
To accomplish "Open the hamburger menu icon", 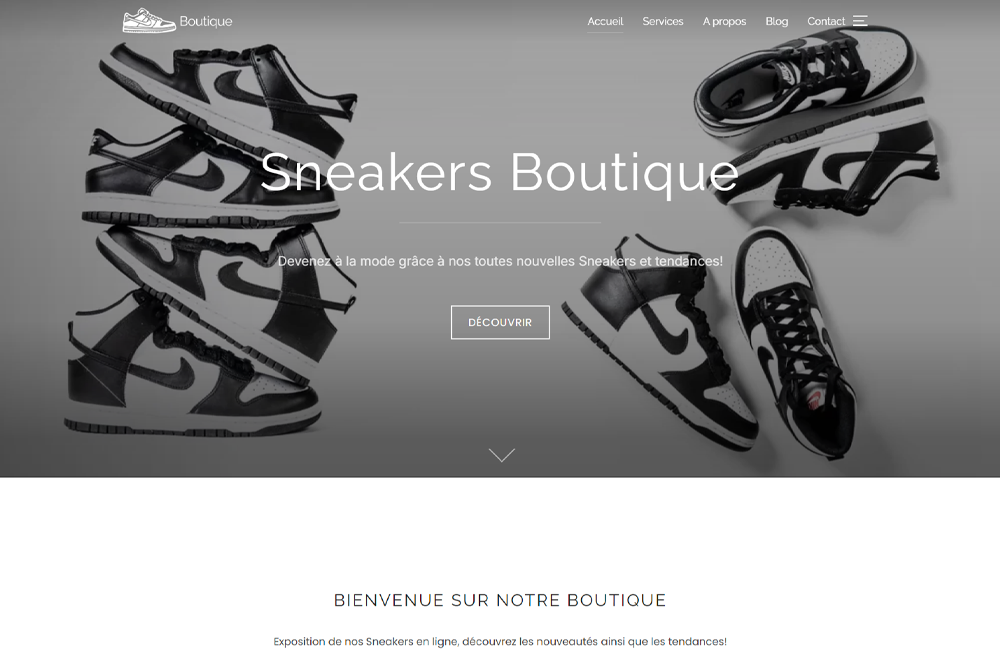I will click(860, 20).
